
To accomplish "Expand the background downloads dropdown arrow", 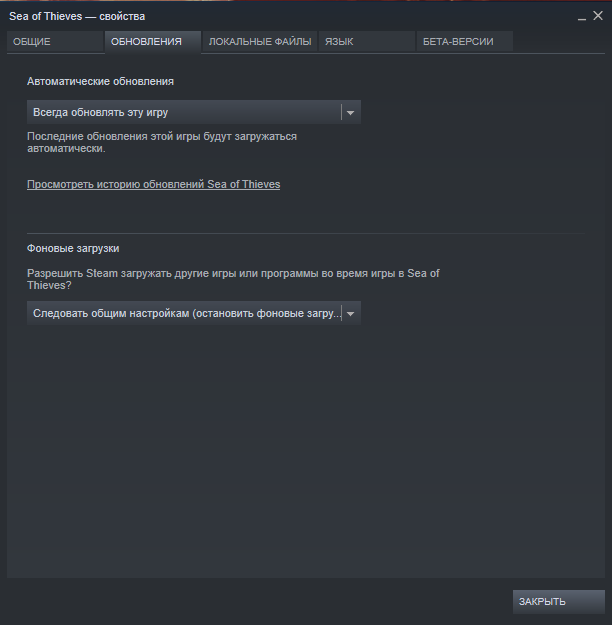I will tap(351, 314).
